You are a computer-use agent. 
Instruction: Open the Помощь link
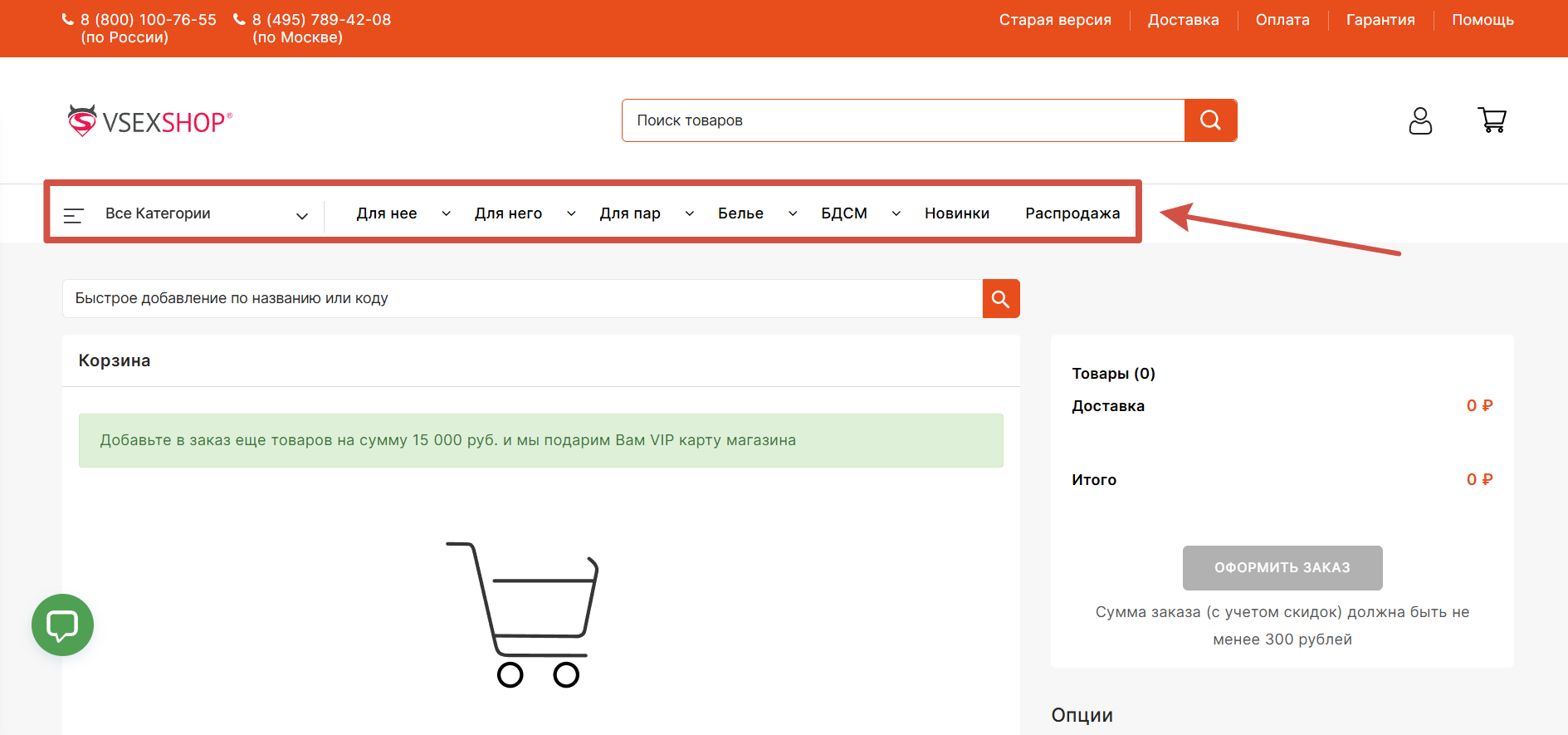1483,20
